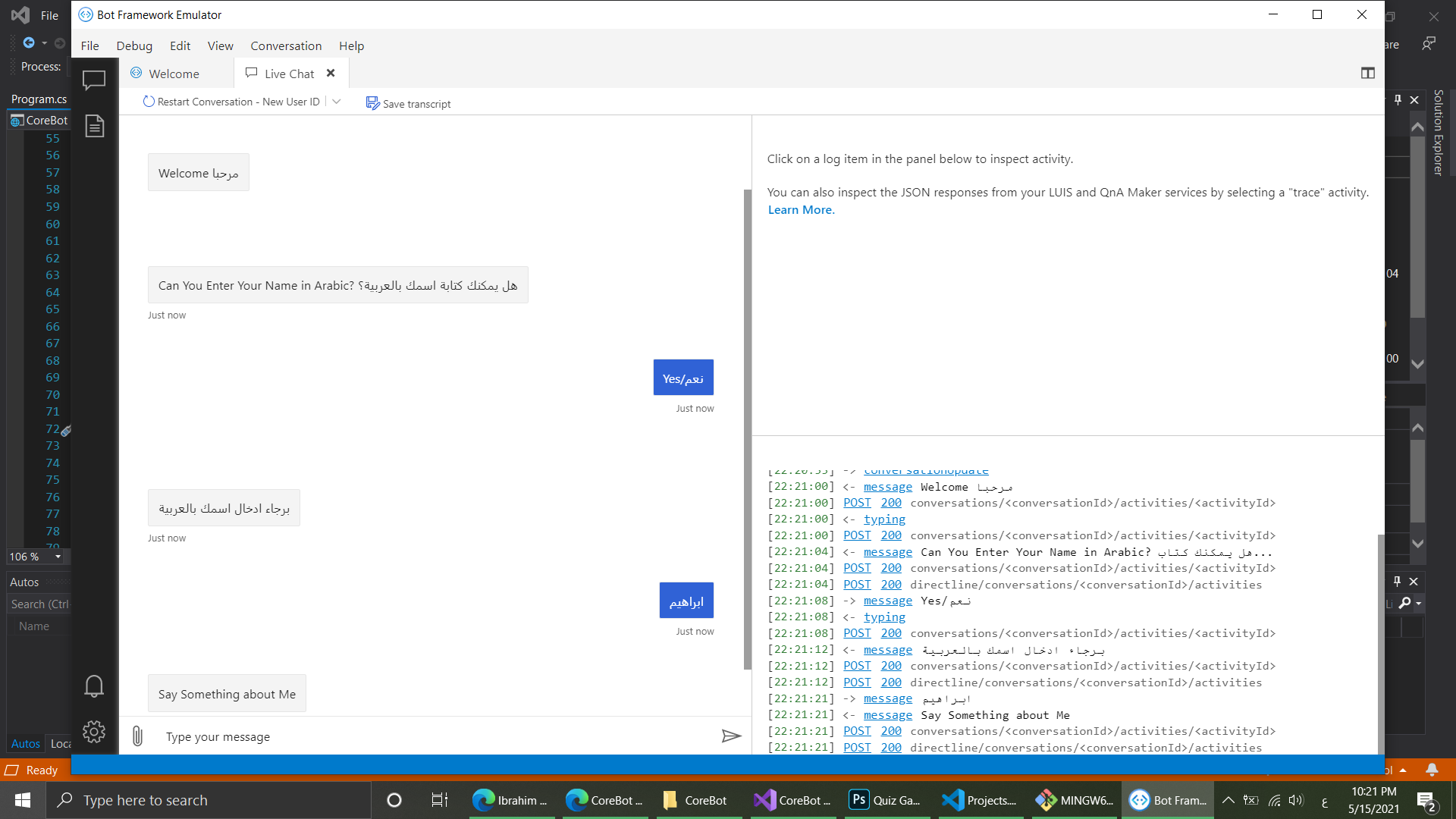
Task: Click the clock showing 10:21 PM
Action: (1373, 792)
